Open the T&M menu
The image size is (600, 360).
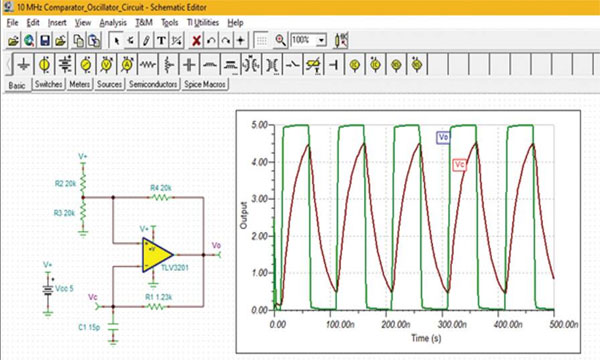coord(144,23)
